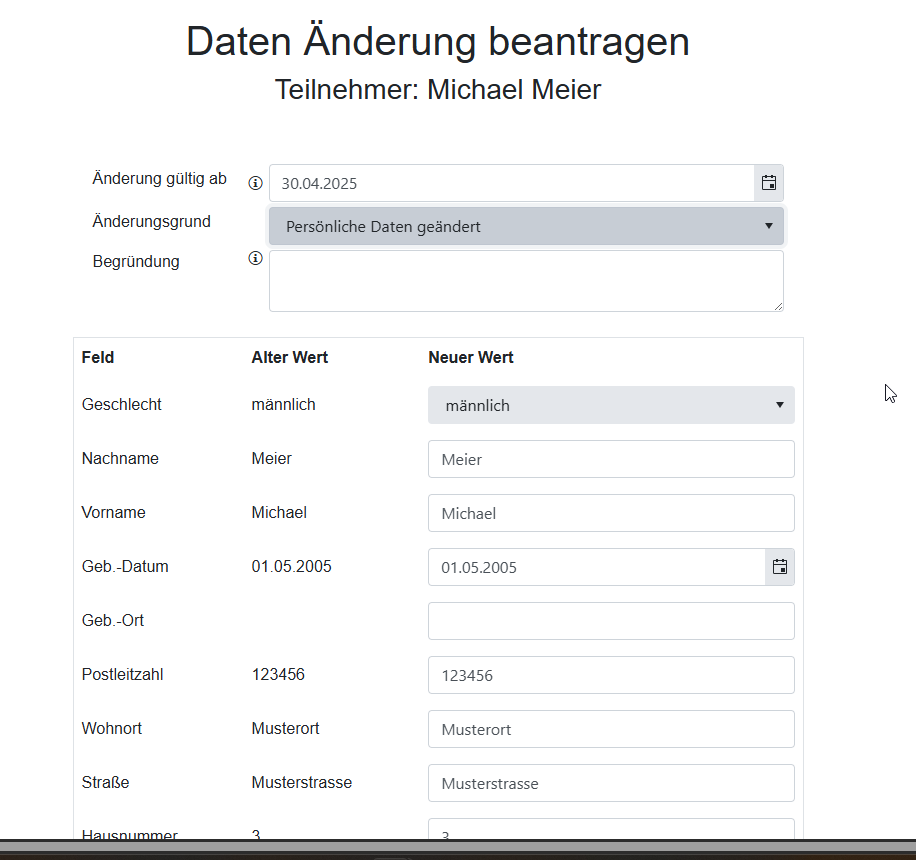The image size is (916, 860).
Task: Click the 'Änderungsgrund' label
Action: tap(152, 222)
